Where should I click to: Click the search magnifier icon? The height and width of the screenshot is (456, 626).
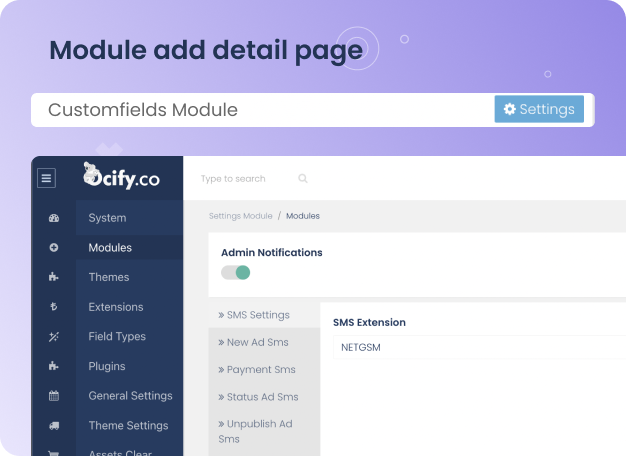pyautogui.click(x=303, y=179)
